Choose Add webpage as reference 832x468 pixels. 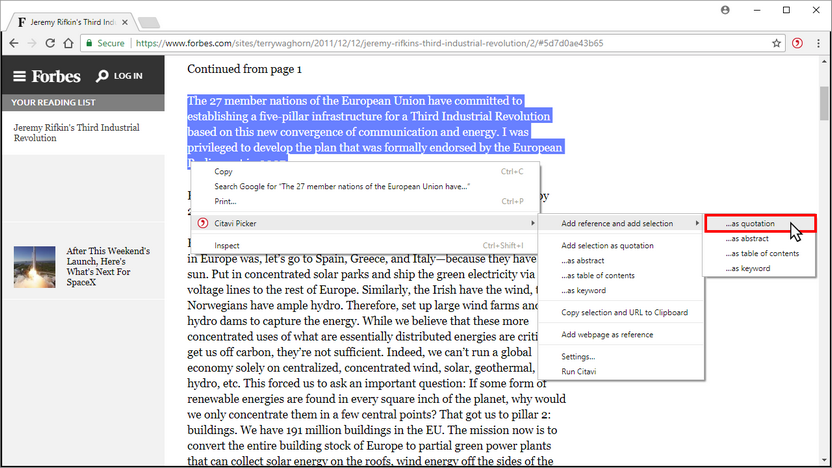coord(621,335)
